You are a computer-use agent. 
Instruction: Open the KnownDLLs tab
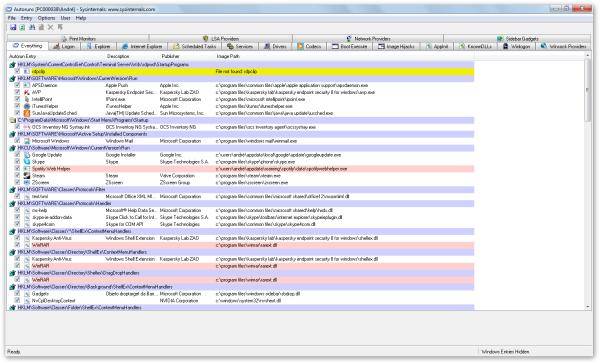point(476,46)
